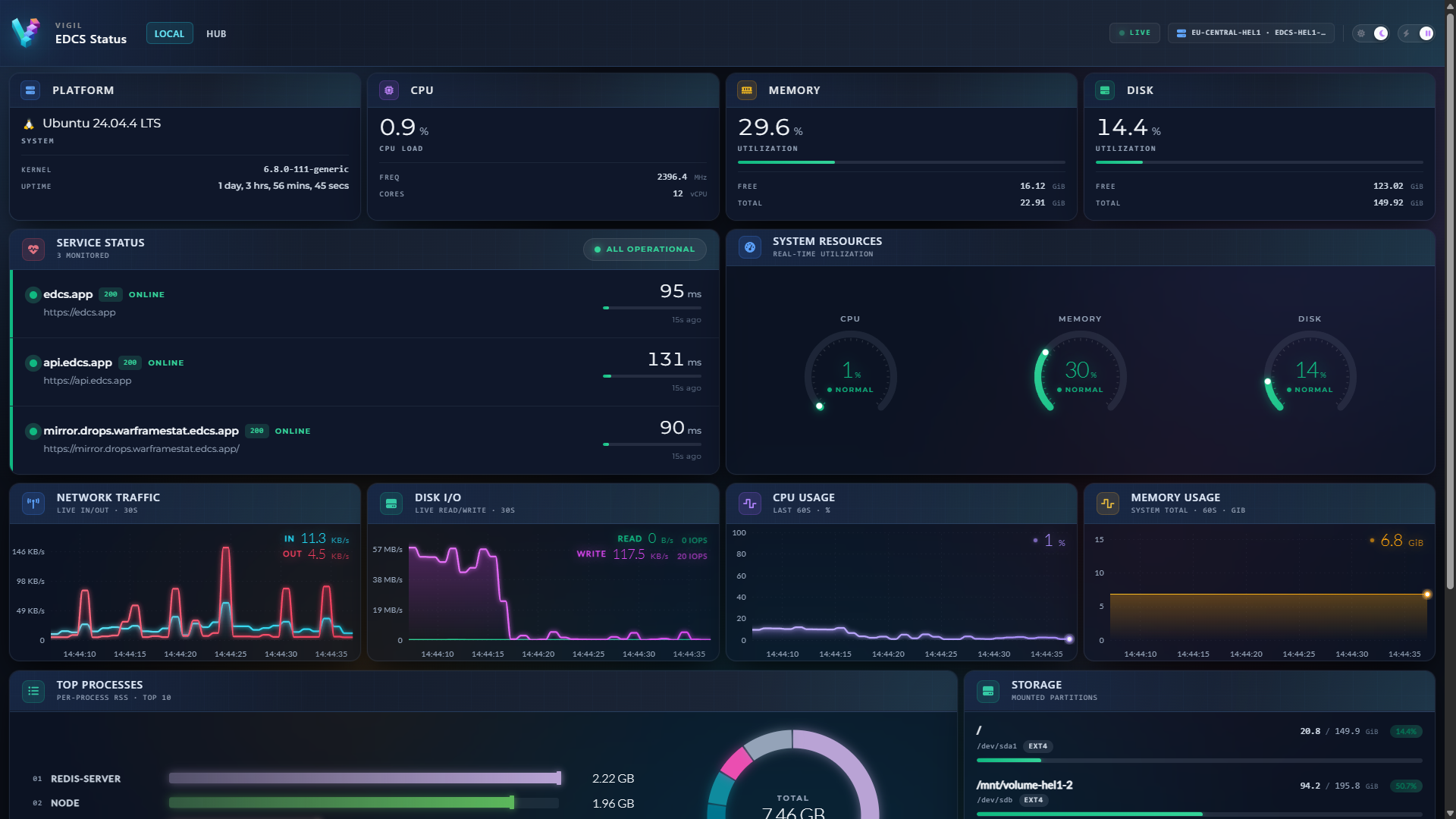
Task: Click the memory utilization progress bar
Action: tap(901, 162)
